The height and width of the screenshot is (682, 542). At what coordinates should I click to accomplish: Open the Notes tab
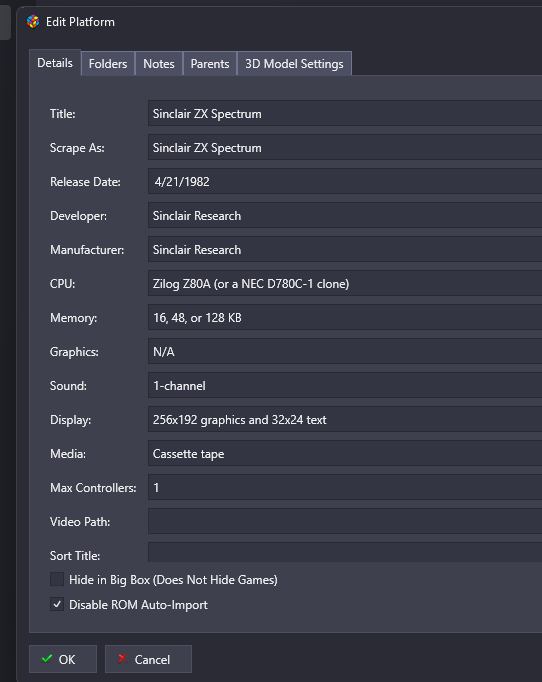pos(159,64)
